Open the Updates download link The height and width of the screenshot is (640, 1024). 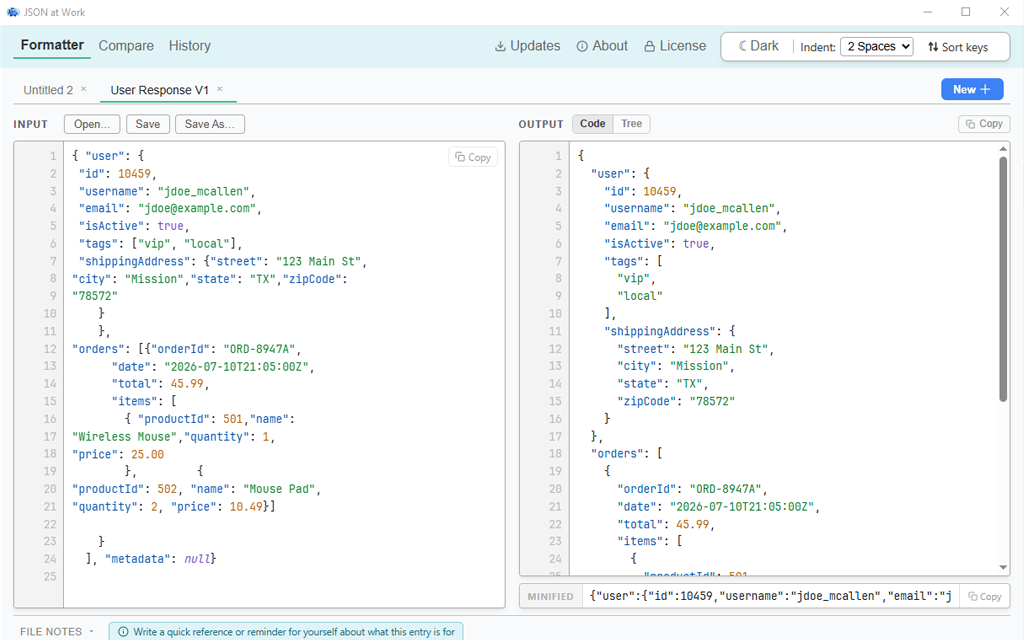[528, 46]
